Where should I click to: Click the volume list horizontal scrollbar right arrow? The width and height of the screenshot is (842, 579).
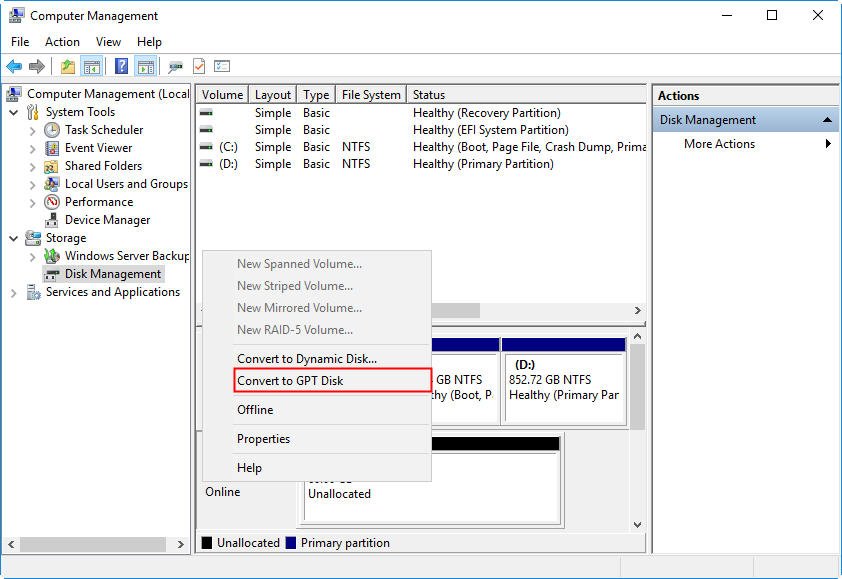click(x=637, y=310)
